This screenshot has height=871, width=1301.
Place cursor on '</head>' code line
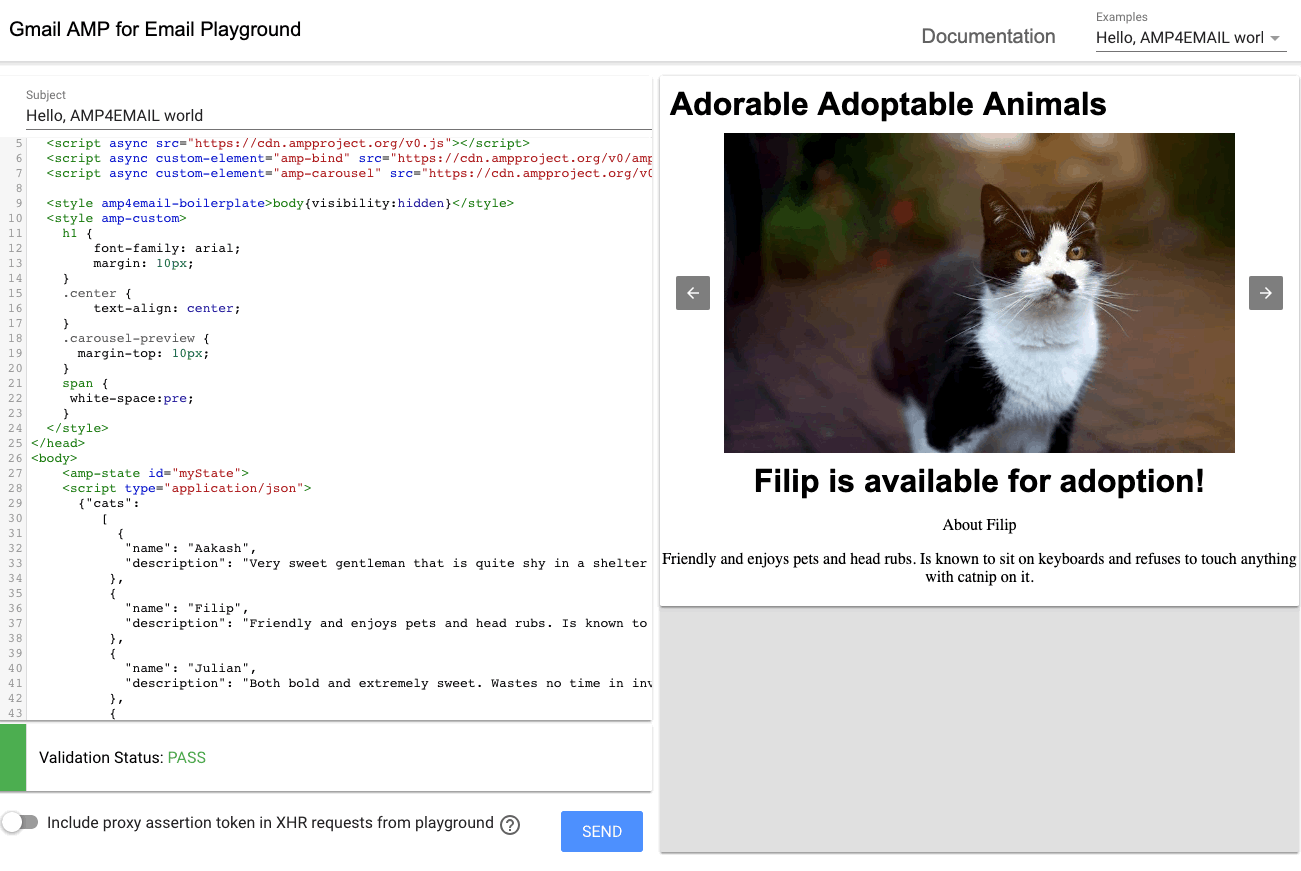[58, 443]
